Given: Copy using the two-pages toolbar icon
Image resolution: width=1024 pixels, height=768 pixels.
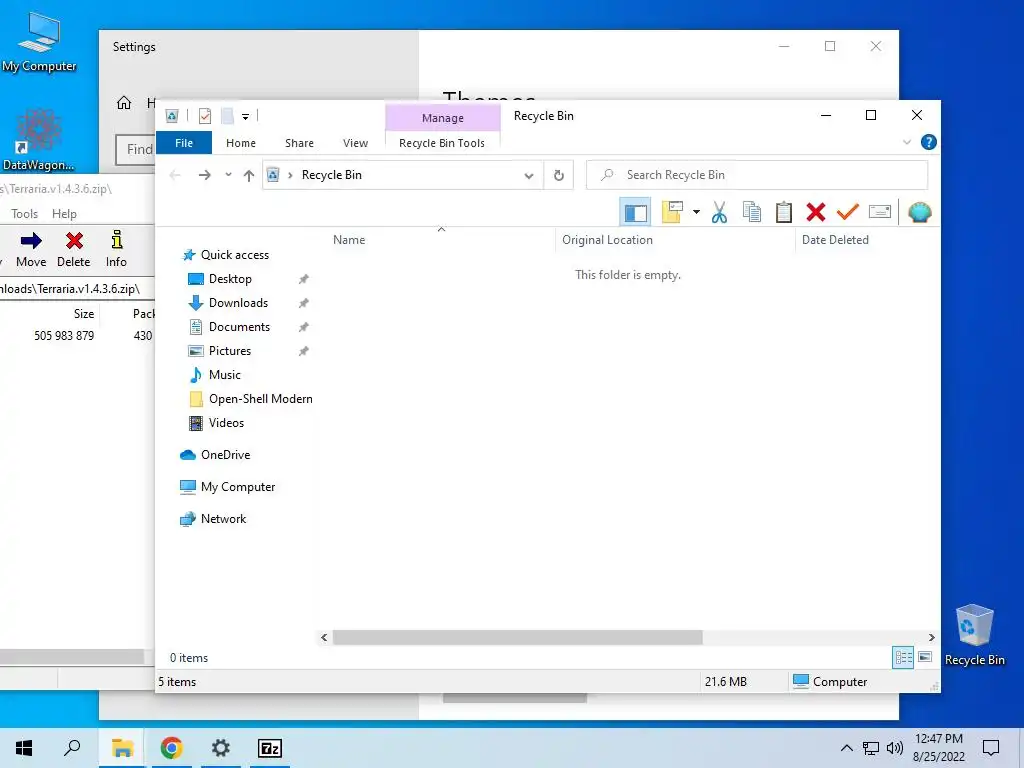Looking at the screenshot, I should (x=752, y=212).
